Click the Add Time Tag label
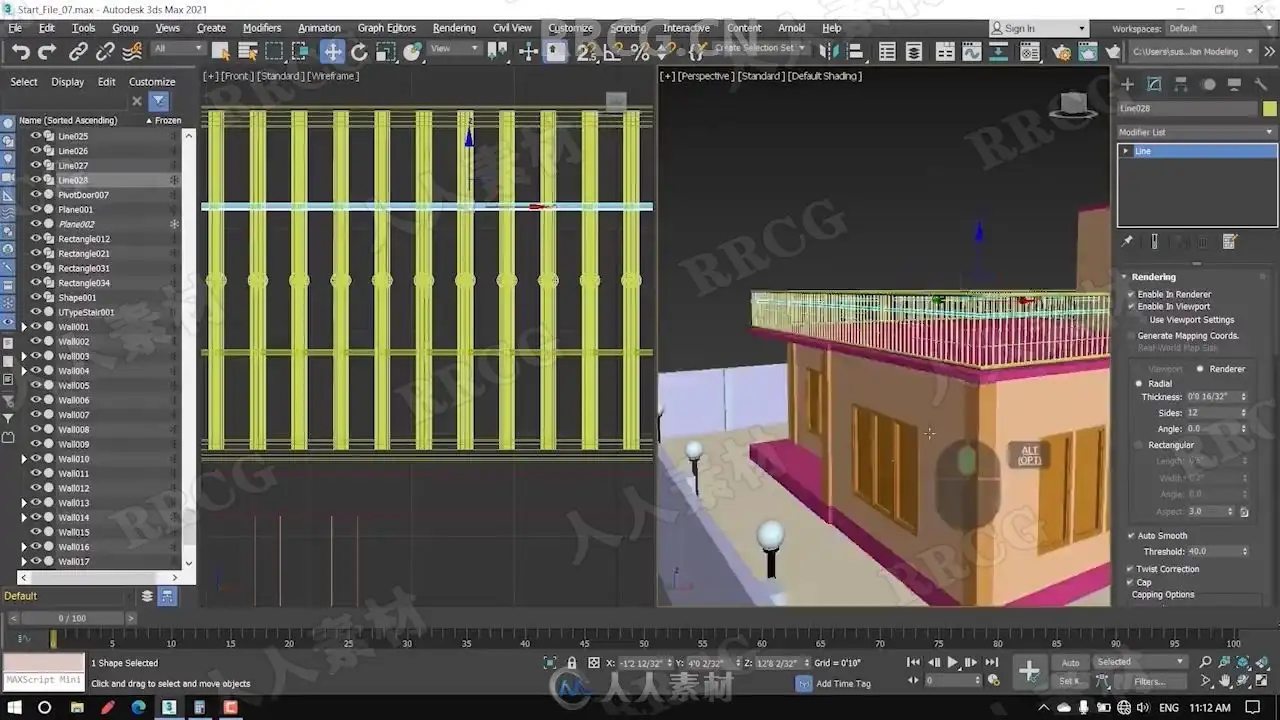The image size is (1280, 720). (x=843, y=684)
